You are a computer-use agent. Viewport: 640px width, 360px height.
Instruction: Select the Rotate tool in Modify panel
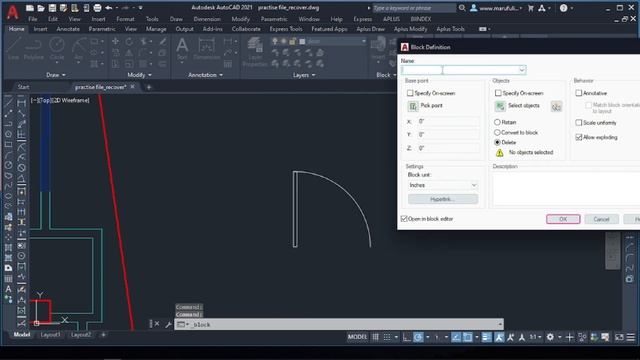click(129, 41)
